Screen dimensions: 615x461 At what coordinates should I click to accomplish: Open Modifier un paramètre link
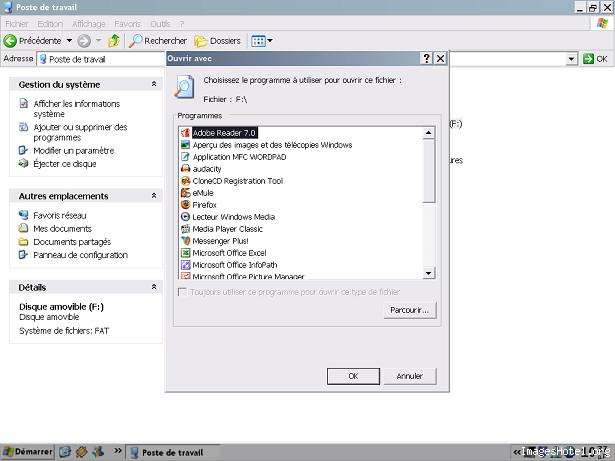click(x=74, y=151)
